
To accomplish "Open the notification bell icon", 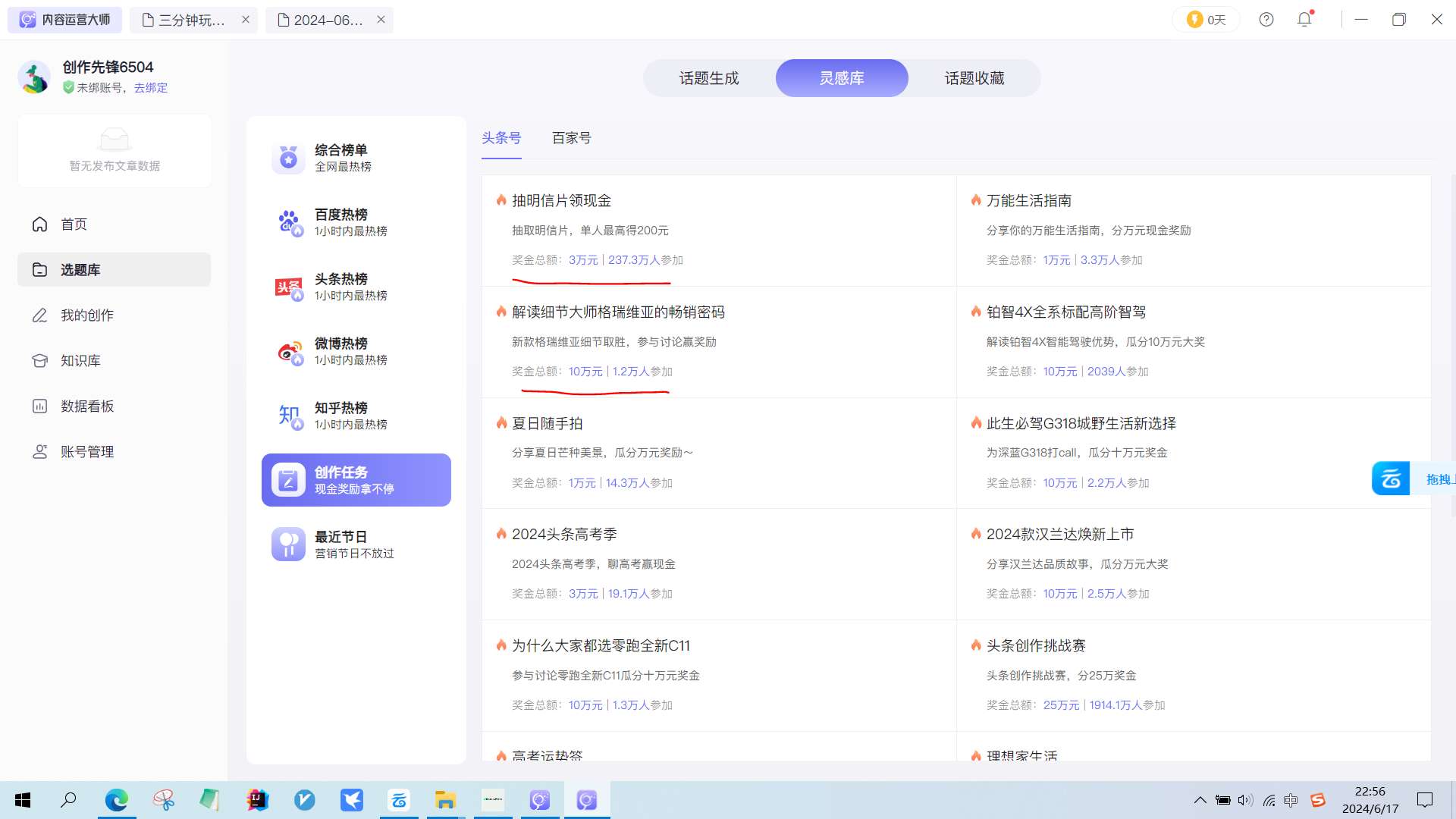I will (x=1304, y=20).
